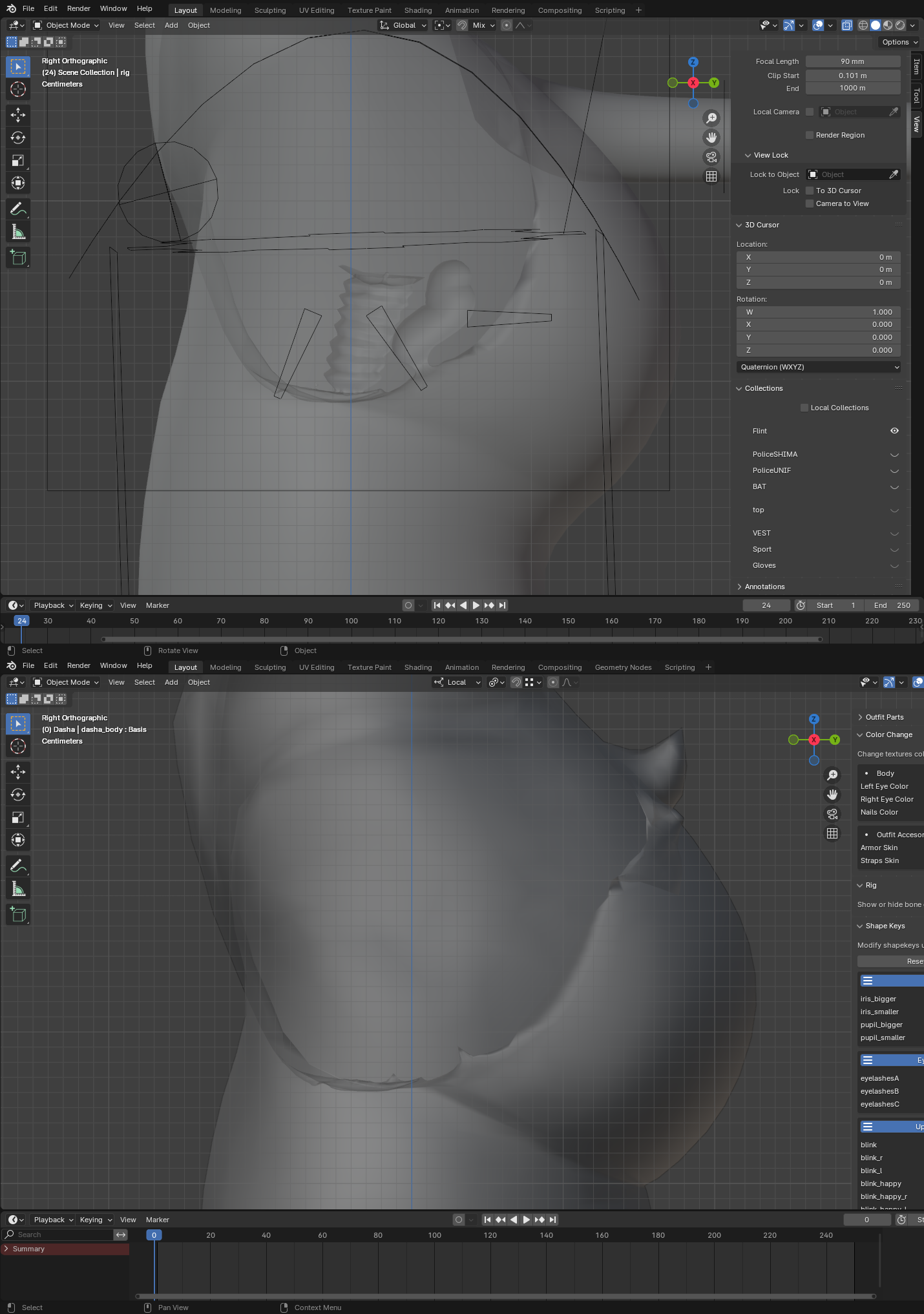Click Add Cube tool in bottom viewport

(18, 914)
